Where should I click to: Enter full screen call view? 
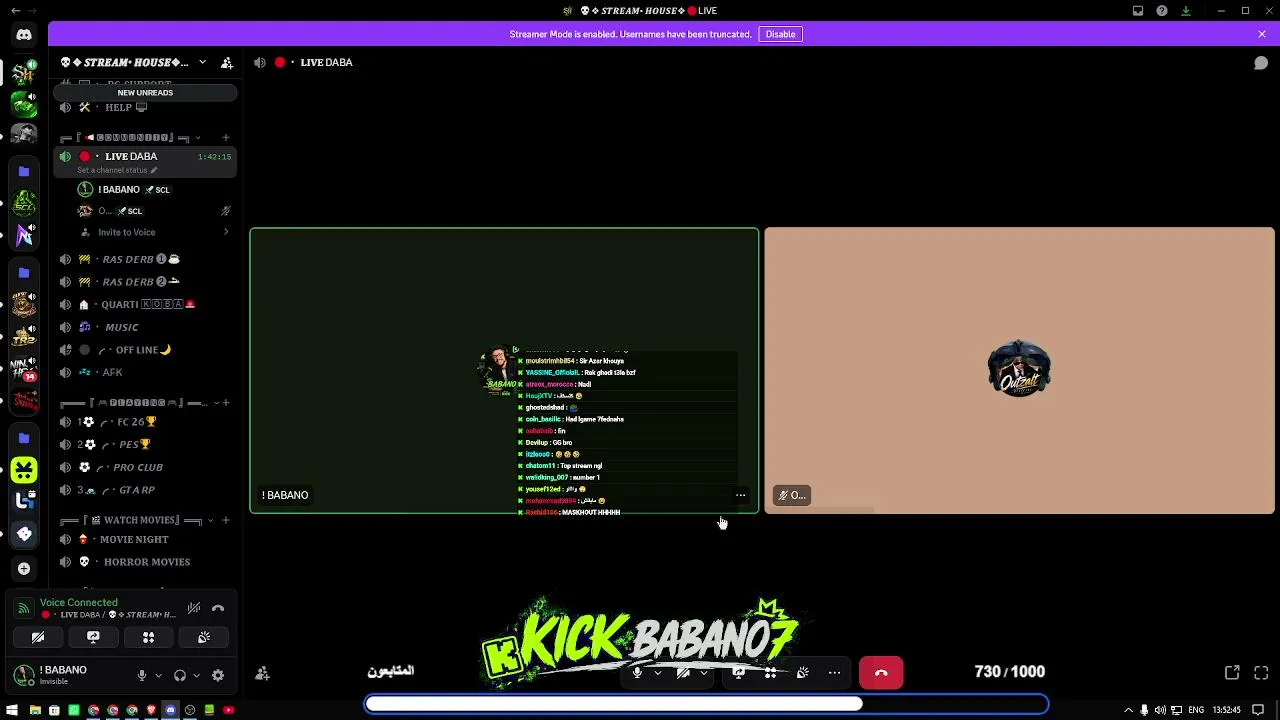pyautogui.click(x=1261, y=673)
